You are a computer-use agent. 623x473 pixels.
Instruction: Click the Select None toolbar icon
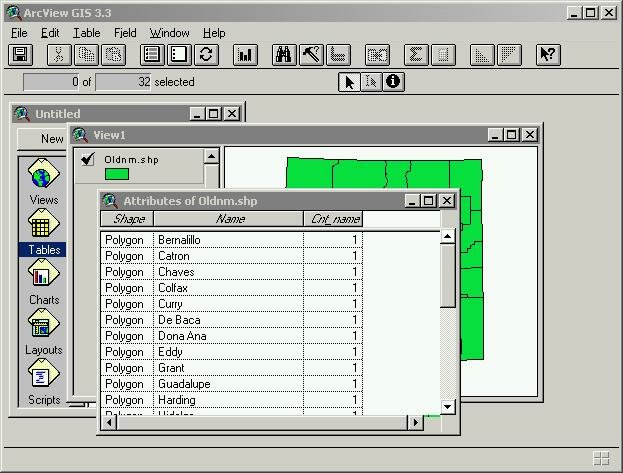(x=179, y=54)
